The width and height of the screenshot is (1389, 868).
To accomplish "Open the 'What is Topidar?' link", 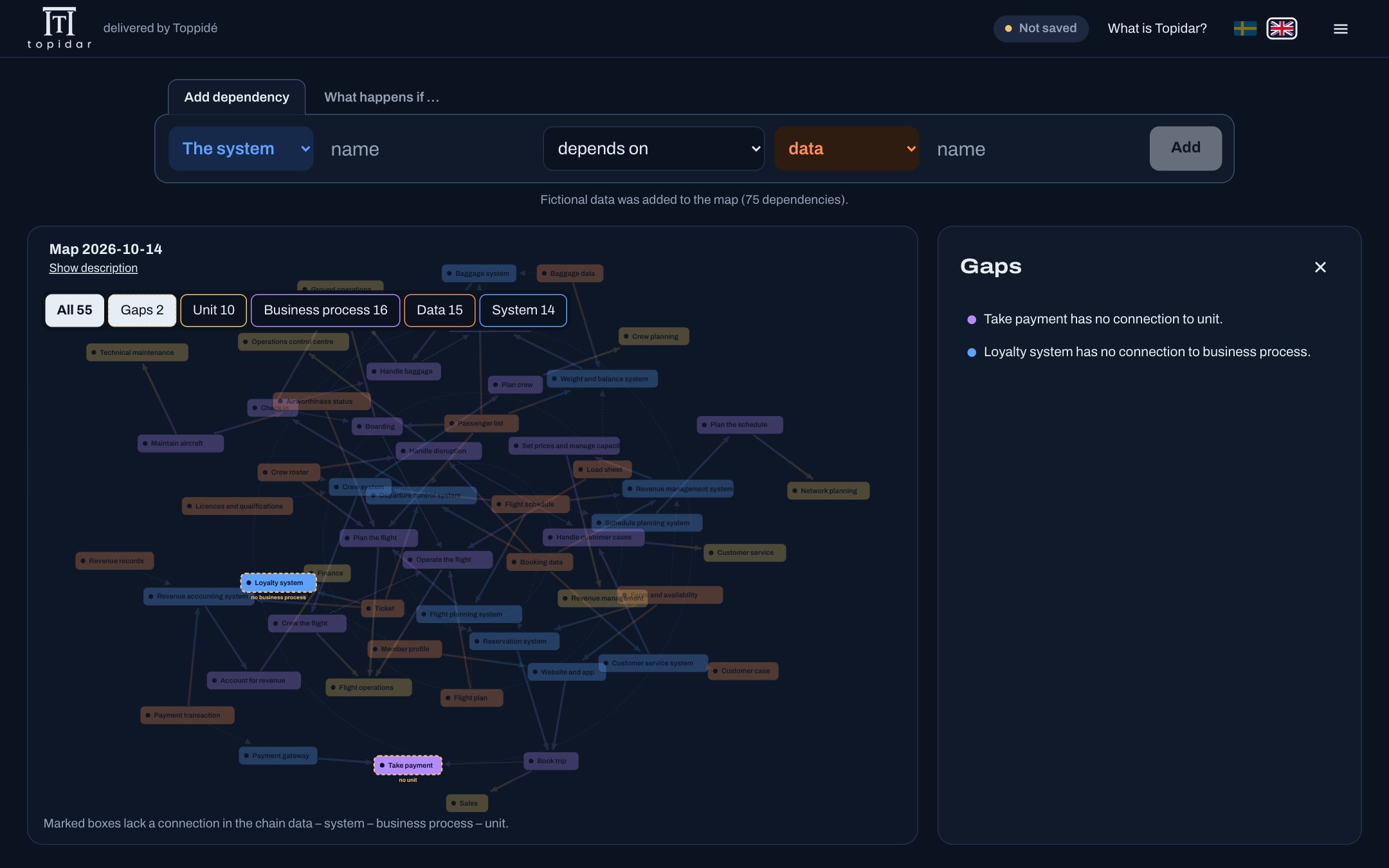I will tap(1157, 28).
